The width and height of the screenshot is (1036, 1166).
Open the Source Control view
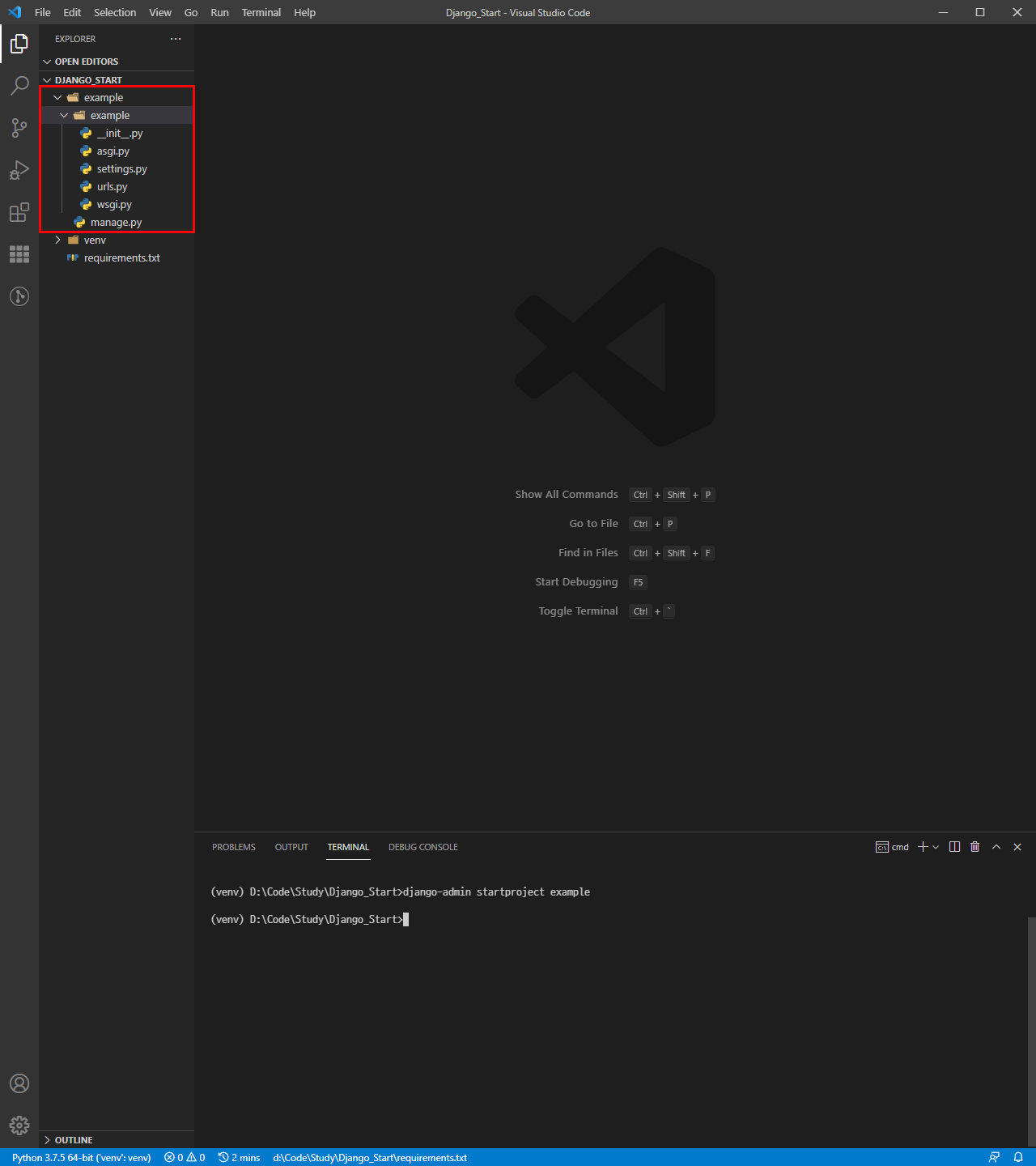19,128
